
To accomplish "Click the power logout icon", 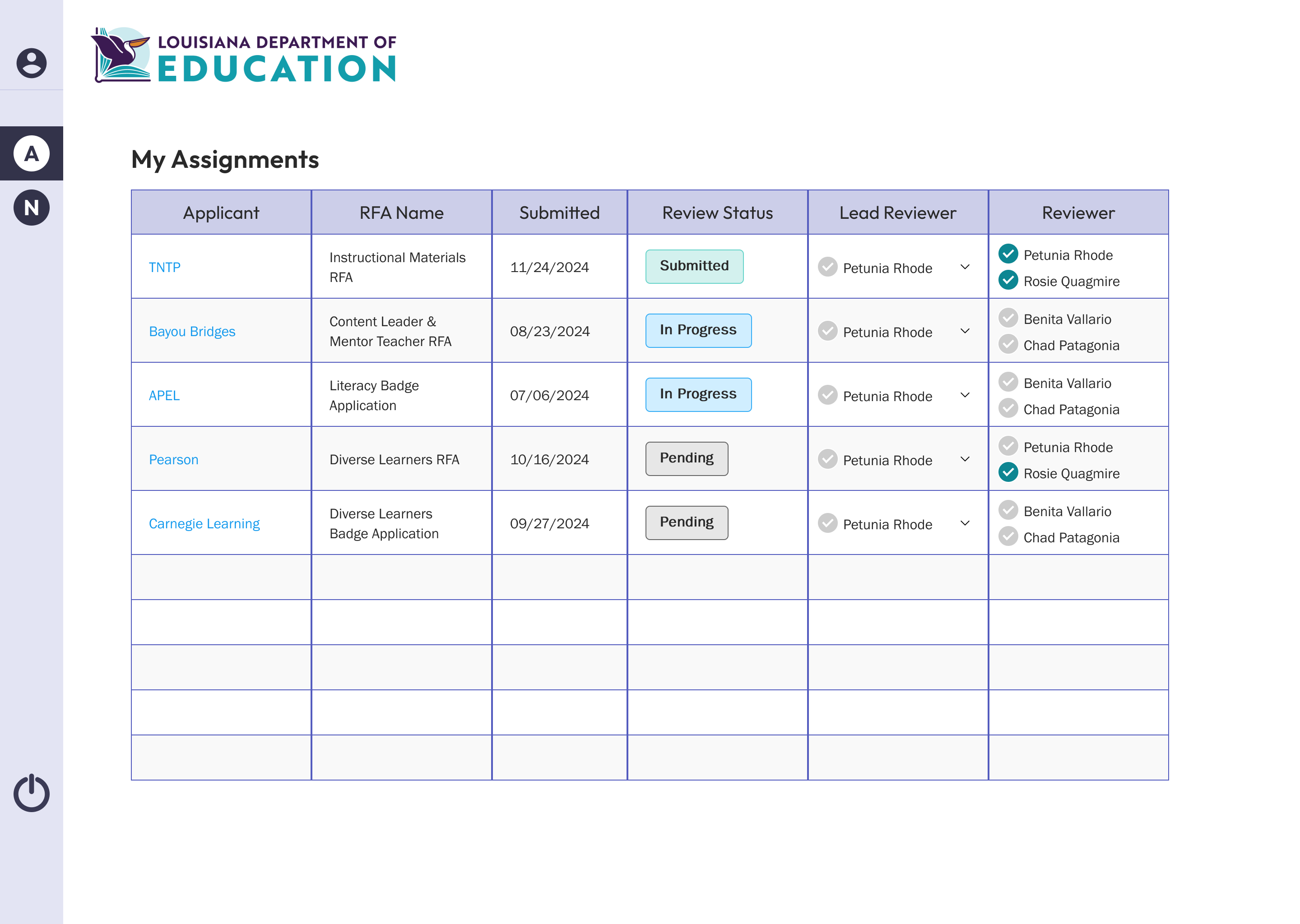I will tap(31, 793).
